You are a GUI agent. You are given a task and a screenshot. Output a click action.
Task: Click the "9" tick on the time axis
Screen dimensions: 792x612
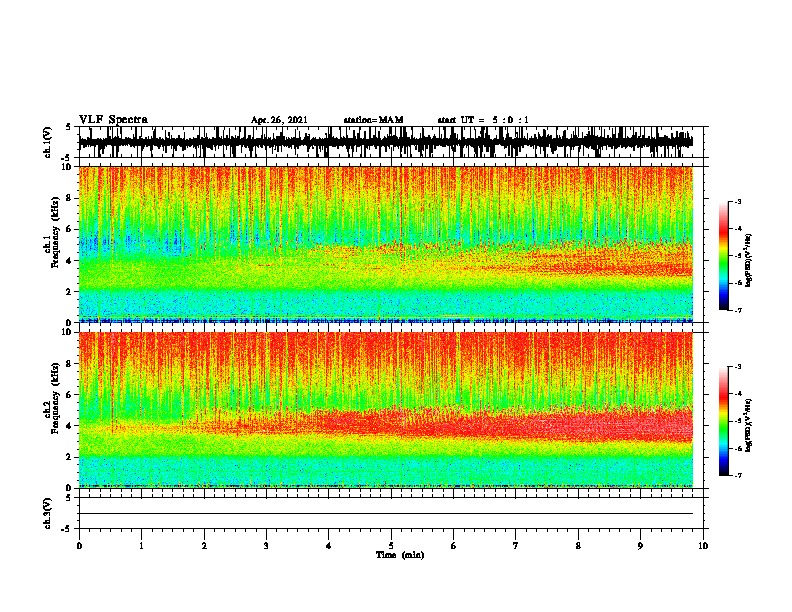[640, 546]
